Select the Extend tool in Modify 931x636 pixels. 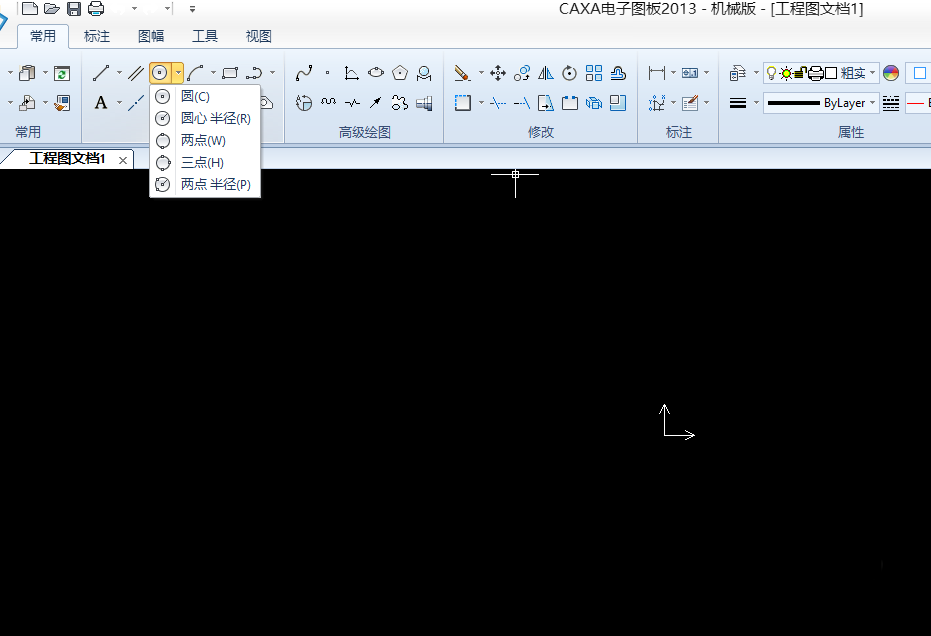[522, 103]
